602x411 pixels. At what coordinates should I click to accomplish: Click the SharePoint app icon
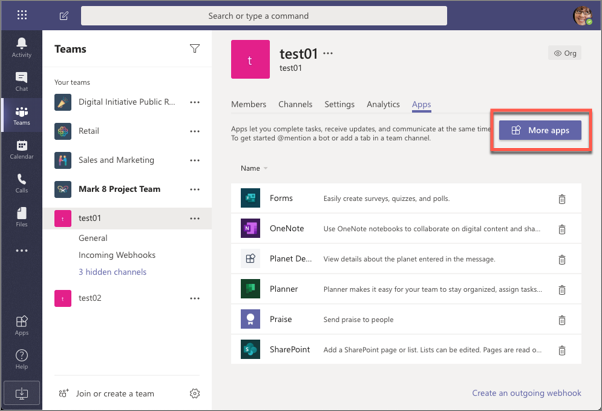pos(250,349)
